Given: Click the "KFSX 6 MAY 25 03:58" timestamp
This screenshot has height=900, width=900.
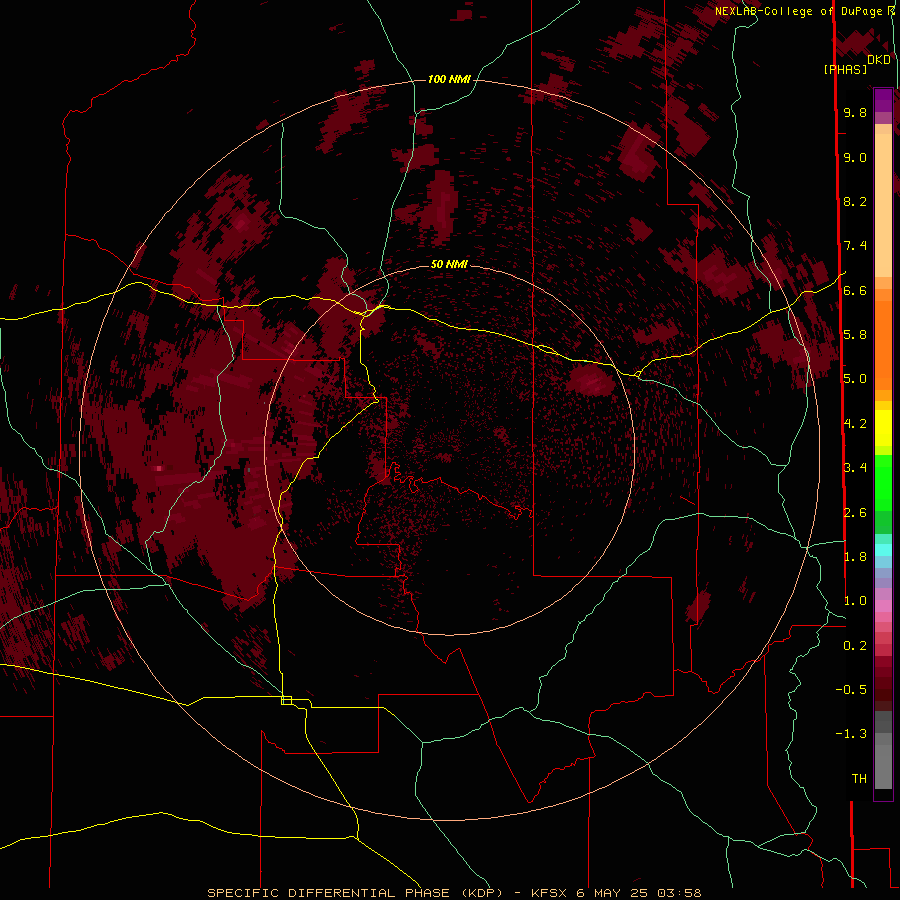Looking at the screenshot, I should coord(616,893).
